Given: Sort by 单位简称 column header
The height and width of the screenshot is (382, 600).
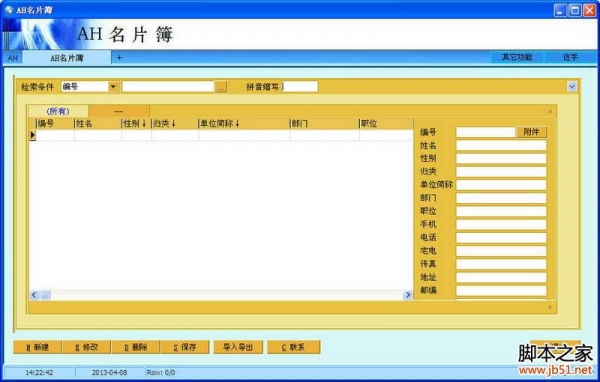Looking at the screenshot, I should 244,124.
